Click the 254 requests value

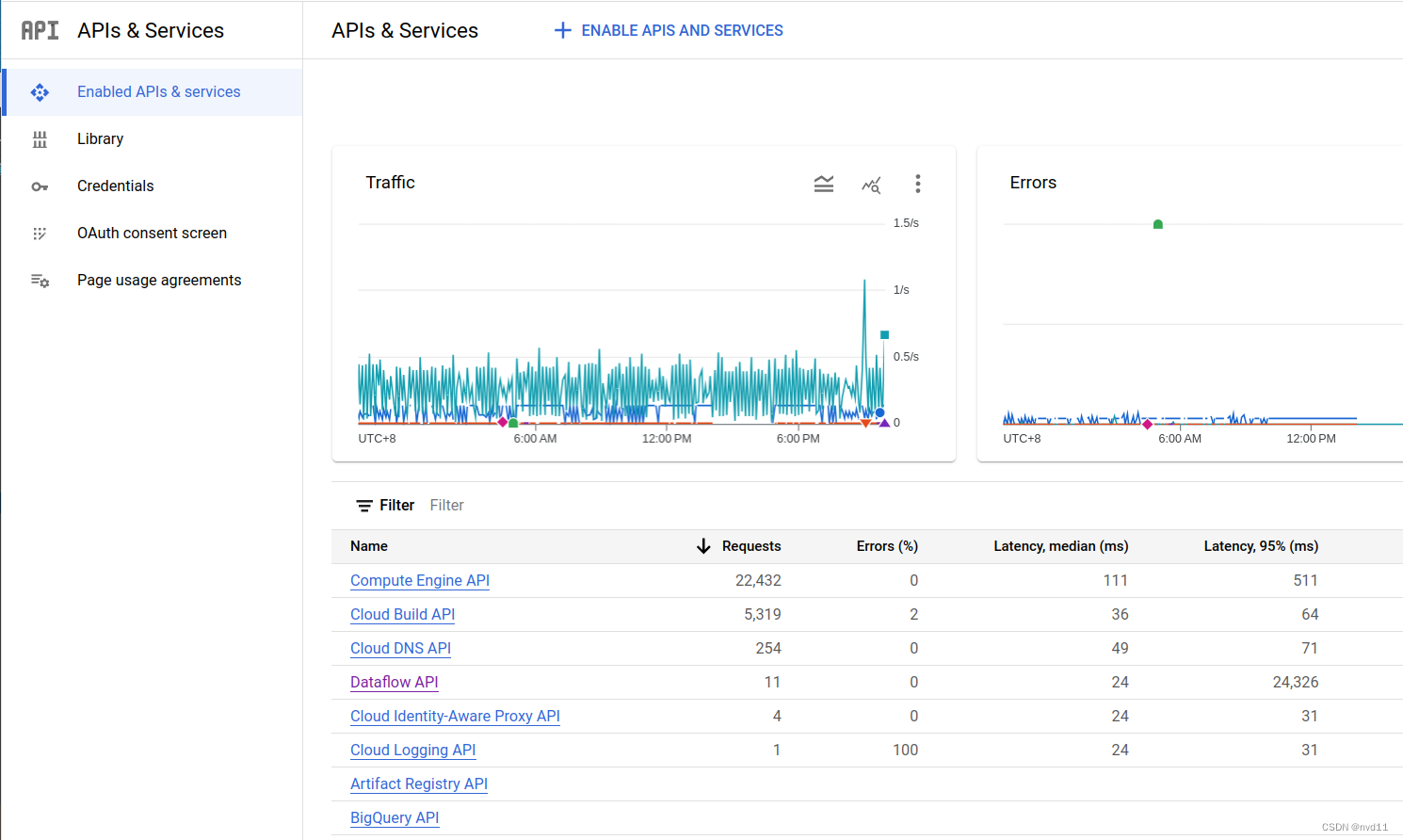click(x=768, y=649)
